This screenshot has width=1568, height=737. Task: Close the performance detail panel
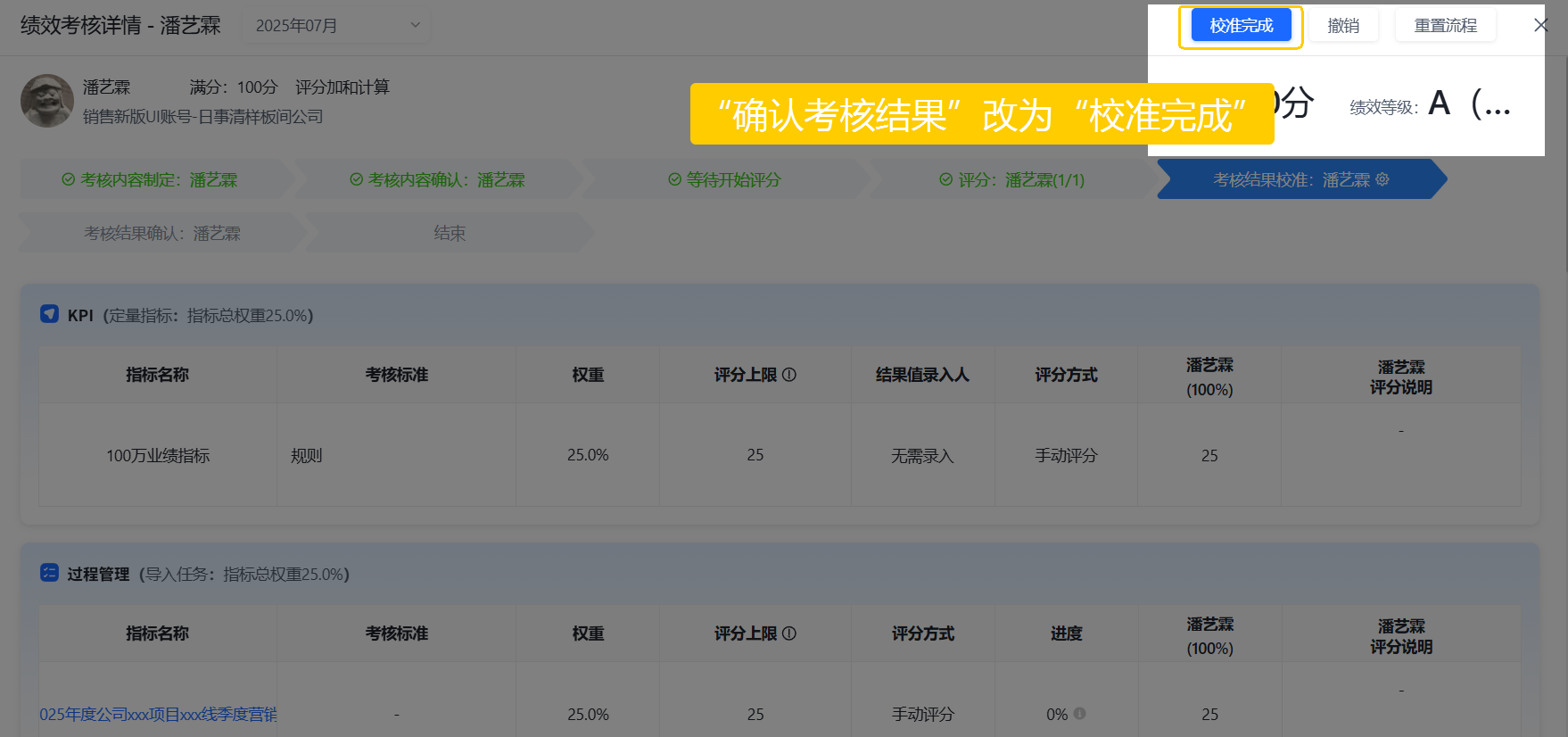1540,25
